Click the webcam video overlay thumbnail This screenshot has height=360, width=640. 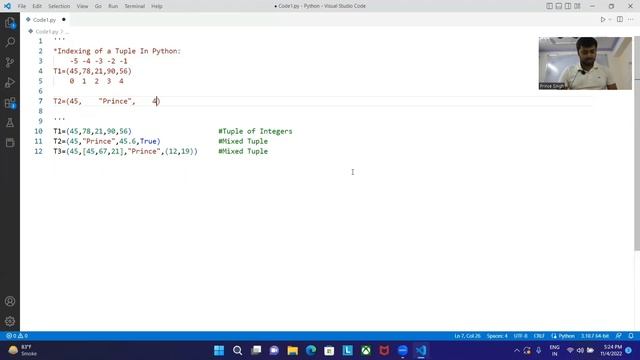coord(585,63)
